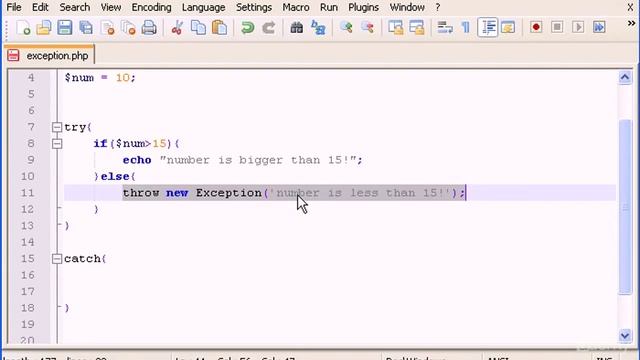Close document with the menu bar X
Screen dimensions: 640x360
[x=631, y=7]
